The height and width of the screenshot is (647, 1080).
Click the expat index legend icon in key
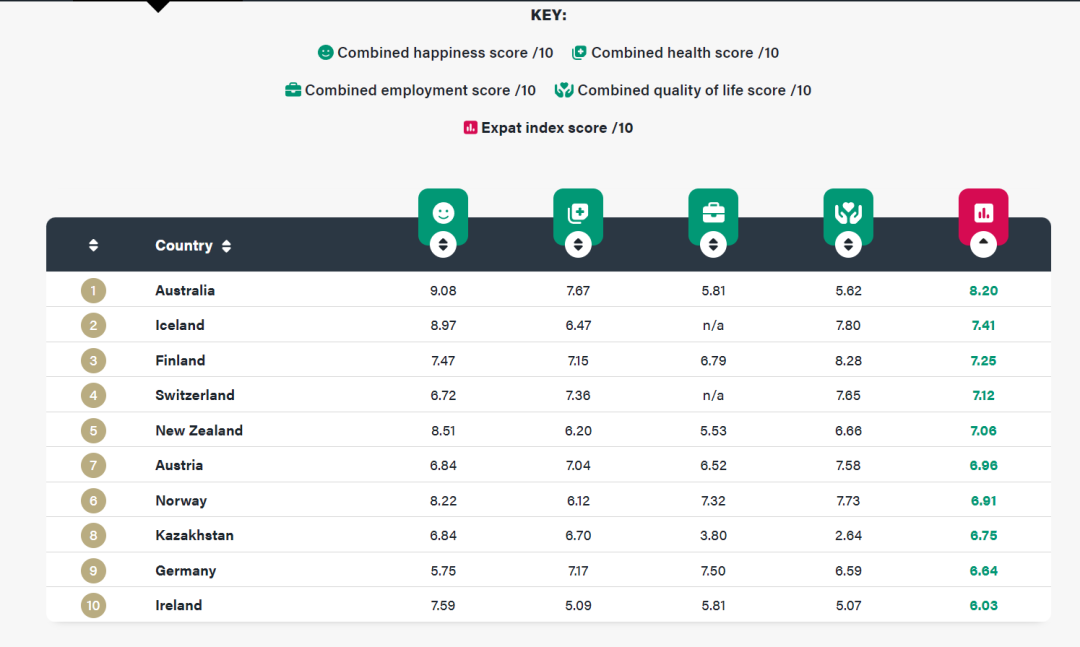point(470,128)
